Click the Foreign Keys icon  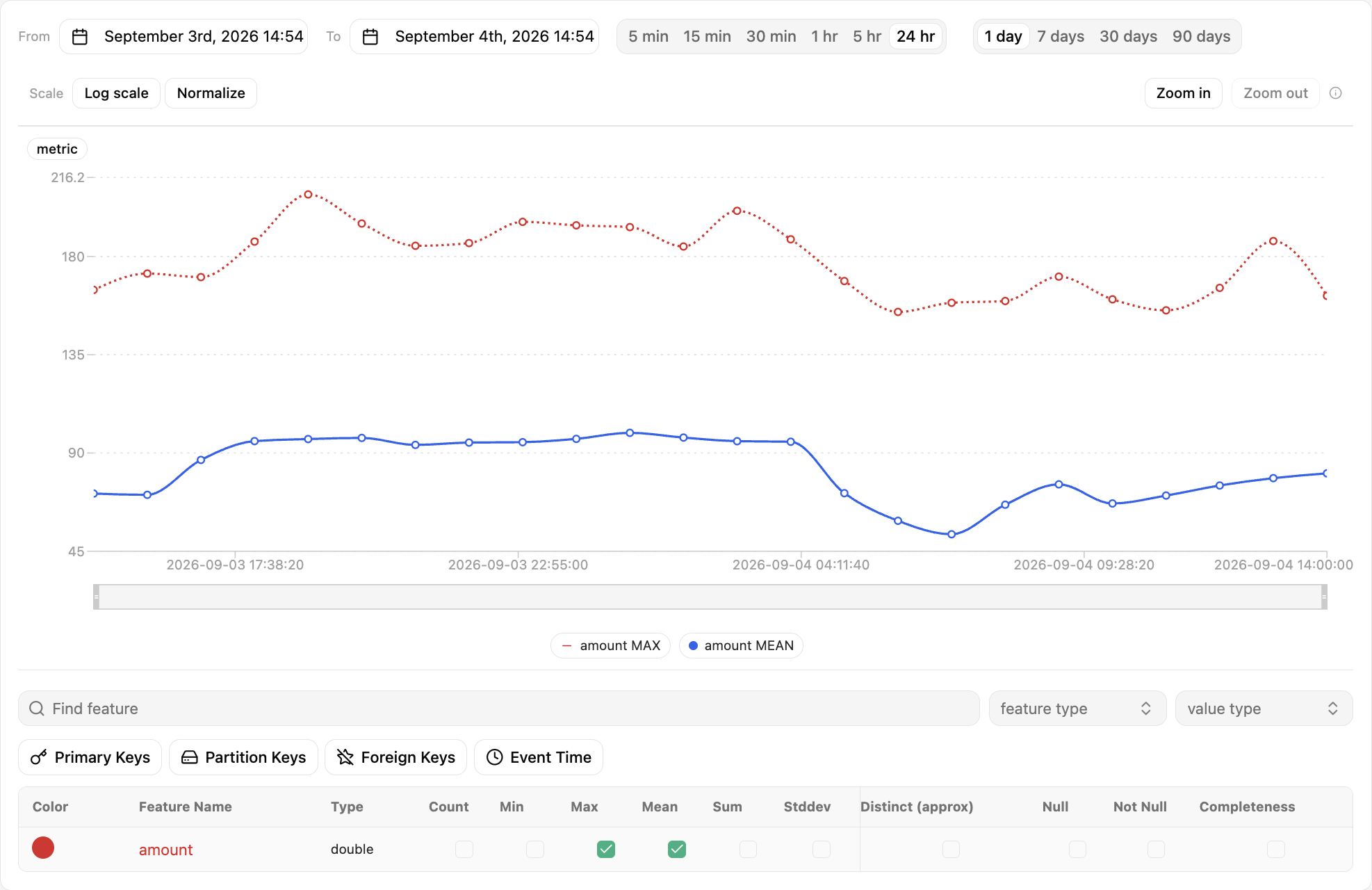coord(345,757)
